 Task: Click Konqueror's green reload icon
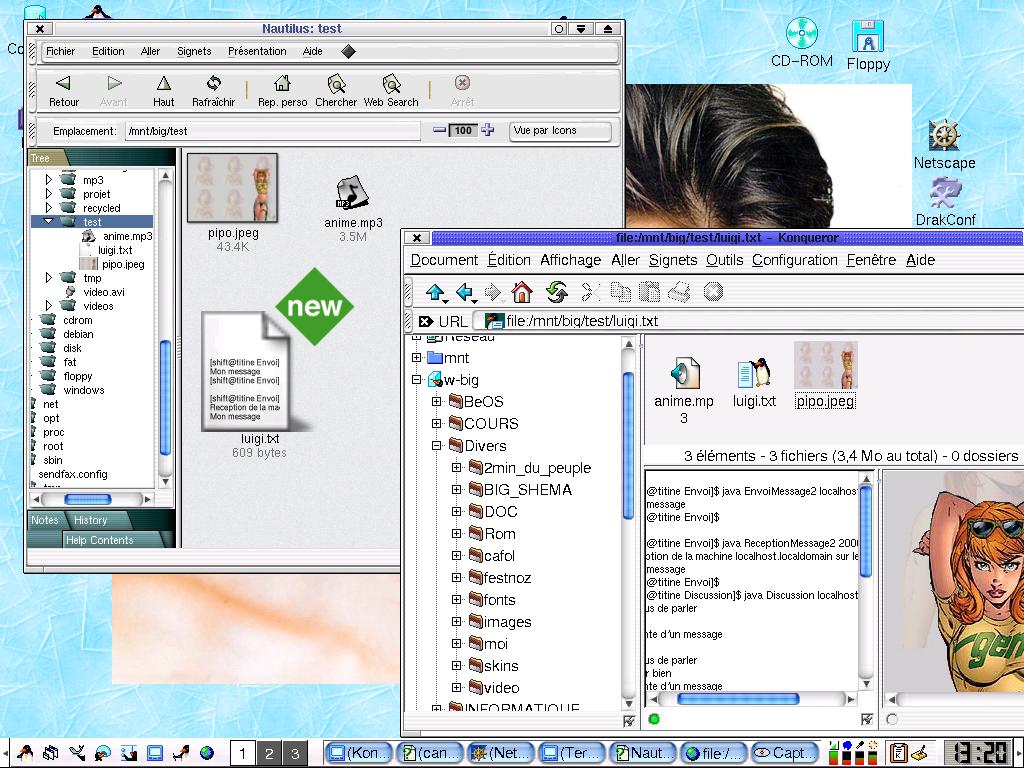[556, 292]
